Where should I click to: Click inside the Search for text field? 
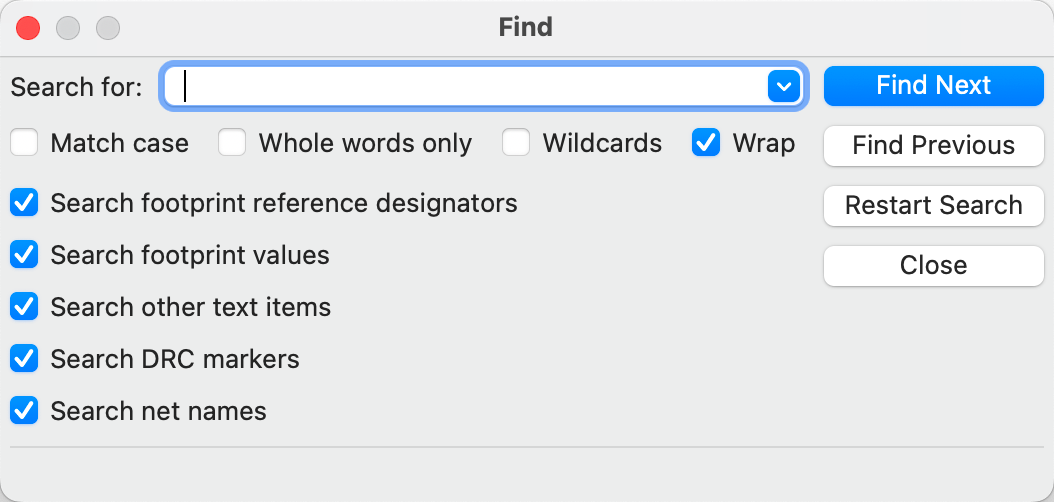(470, 87)
